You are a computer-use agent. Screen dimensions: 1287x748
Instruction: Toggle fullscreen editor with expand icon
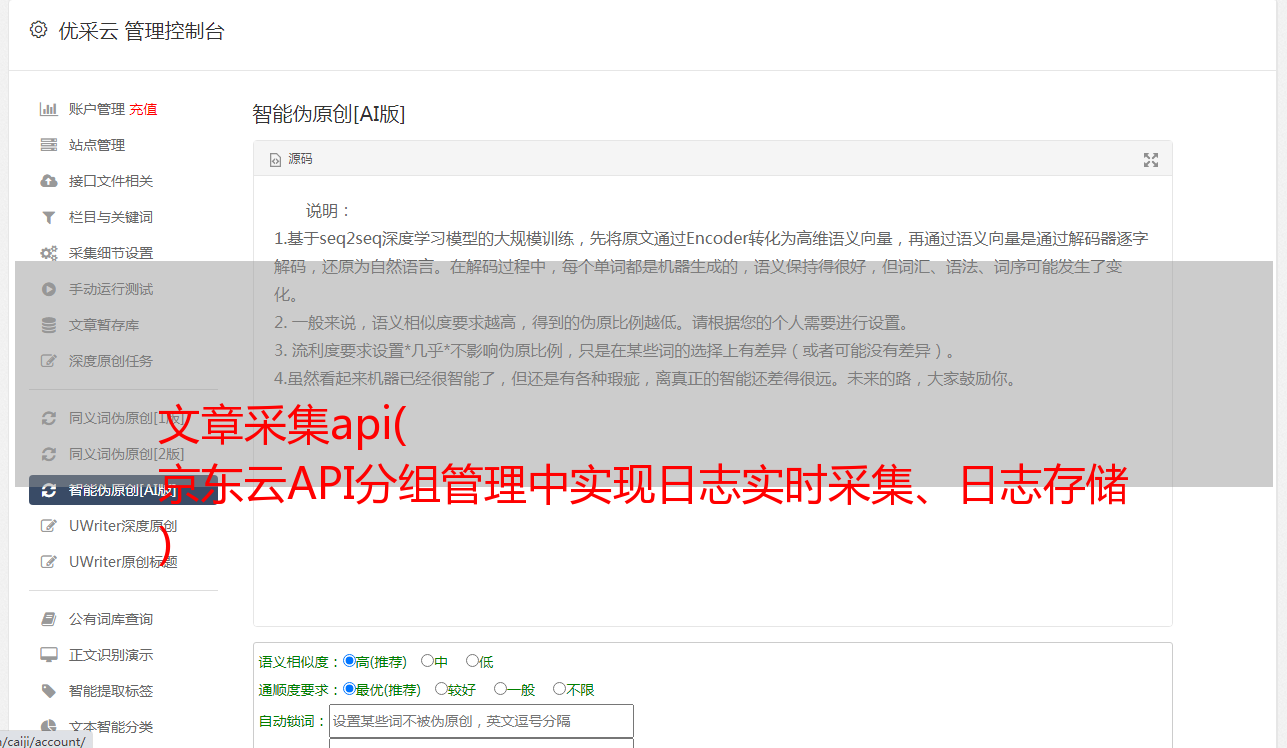click(1151, 160)
